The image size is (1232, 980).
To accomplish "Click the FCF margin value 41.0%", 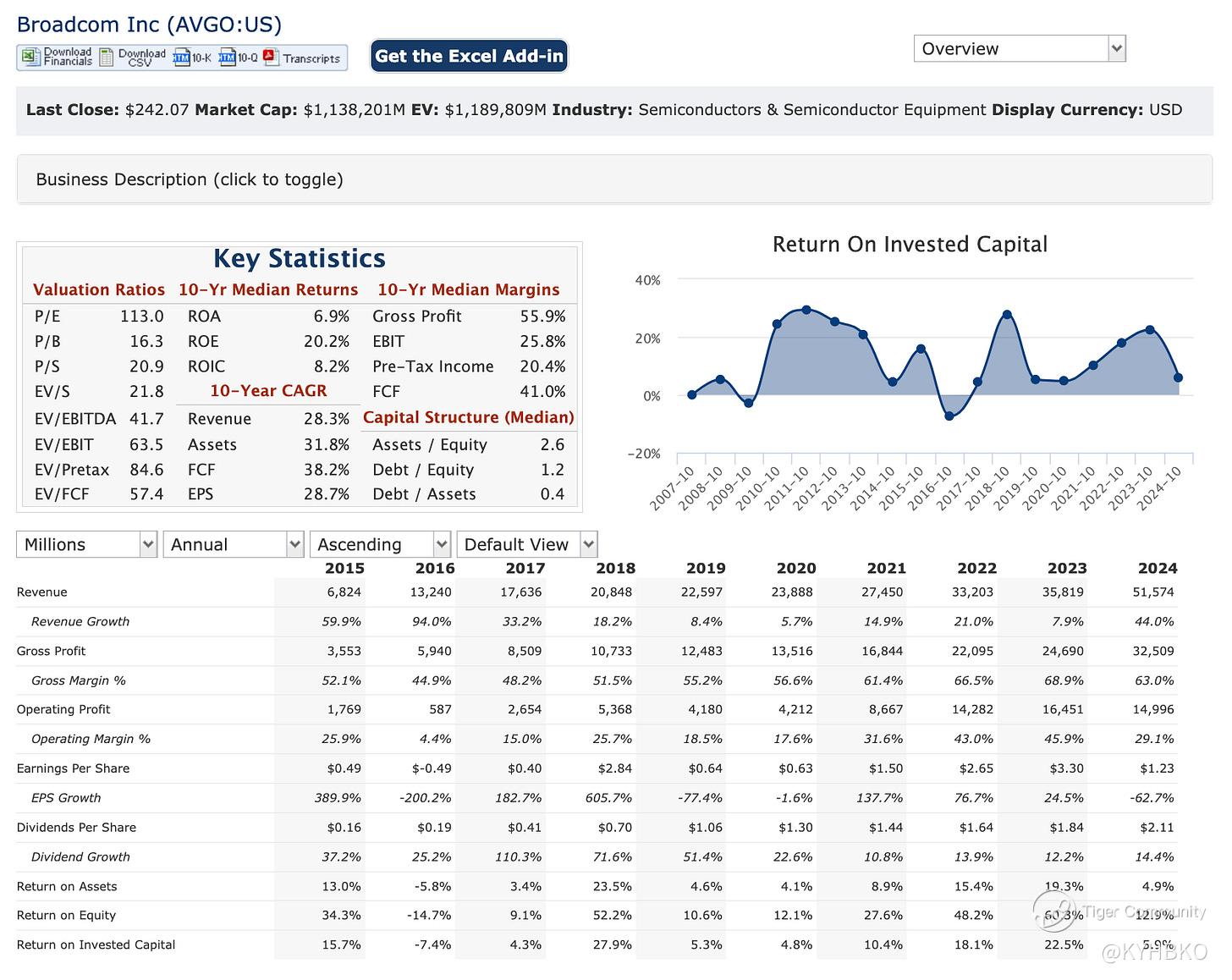I will (x=542, y=392).
